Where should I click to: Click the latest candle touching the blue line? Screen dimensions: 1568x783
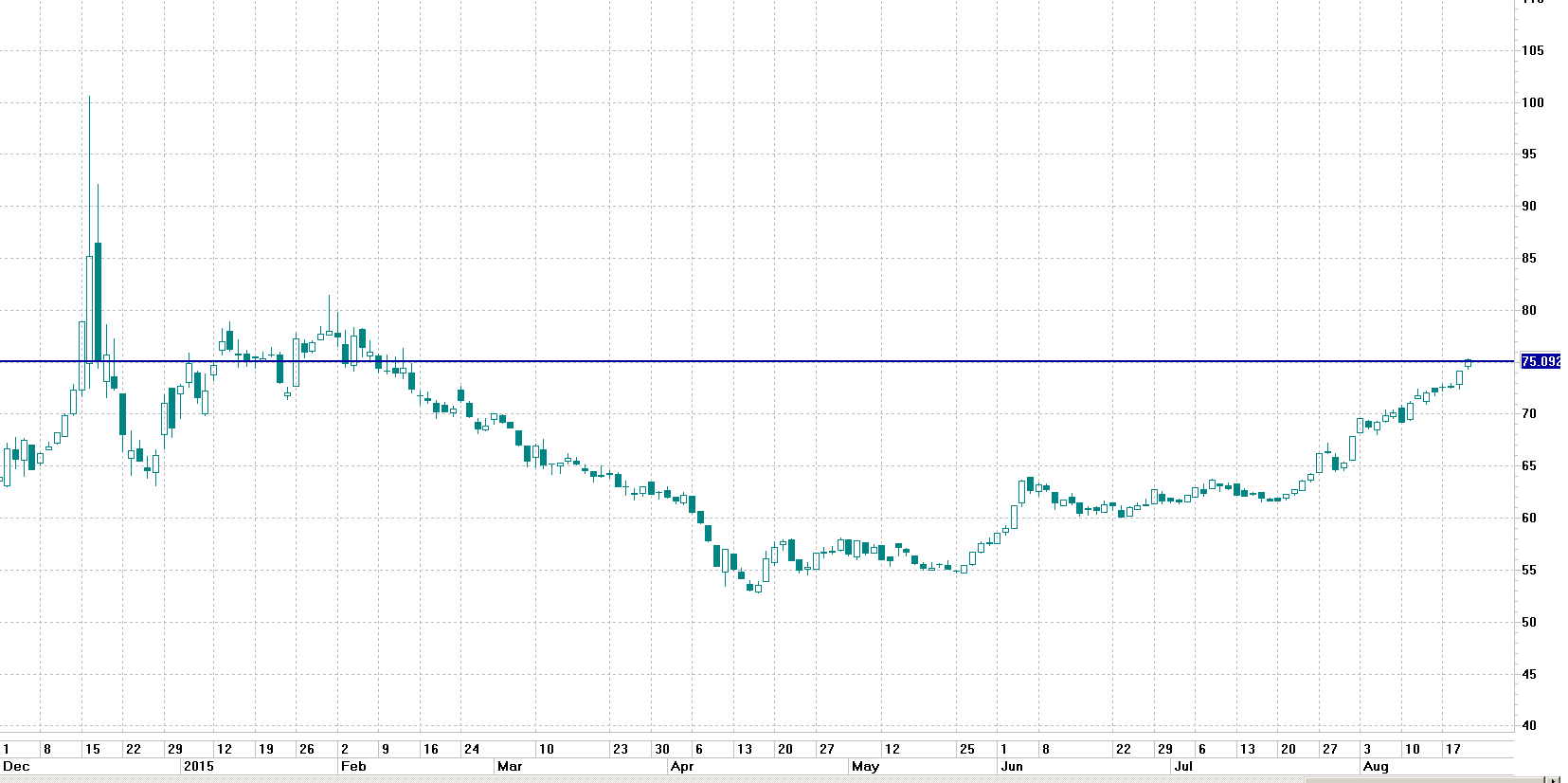point(1468,363)
